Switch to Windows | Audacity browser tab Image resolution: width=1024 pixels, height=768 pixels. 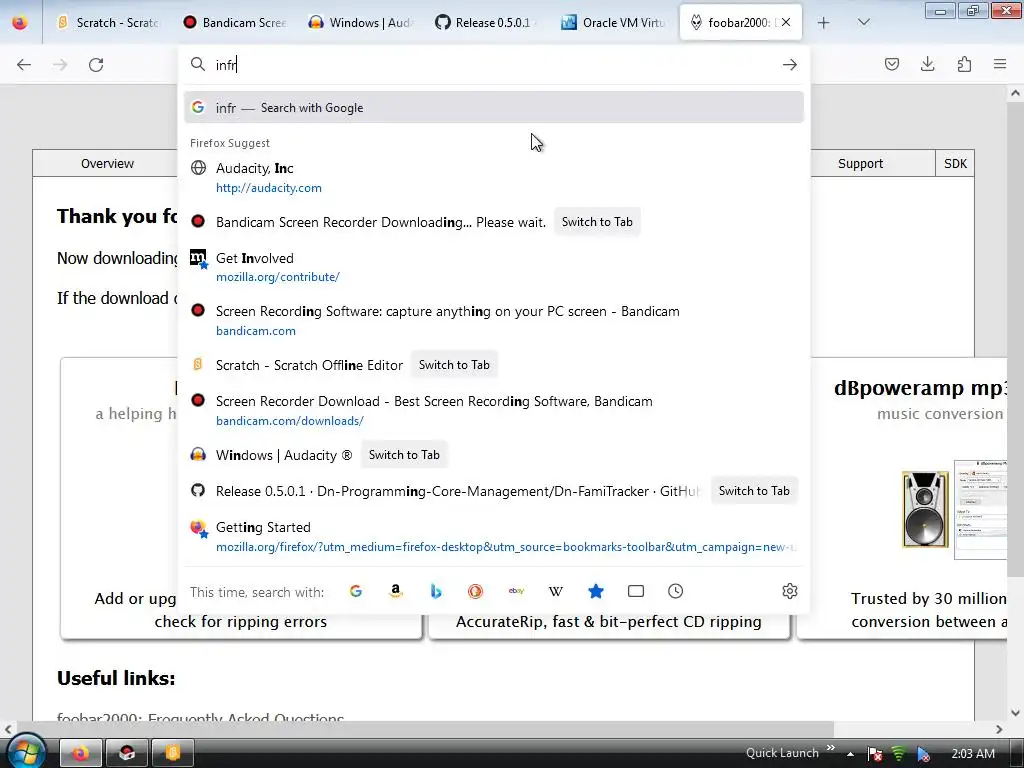[362, 23]
